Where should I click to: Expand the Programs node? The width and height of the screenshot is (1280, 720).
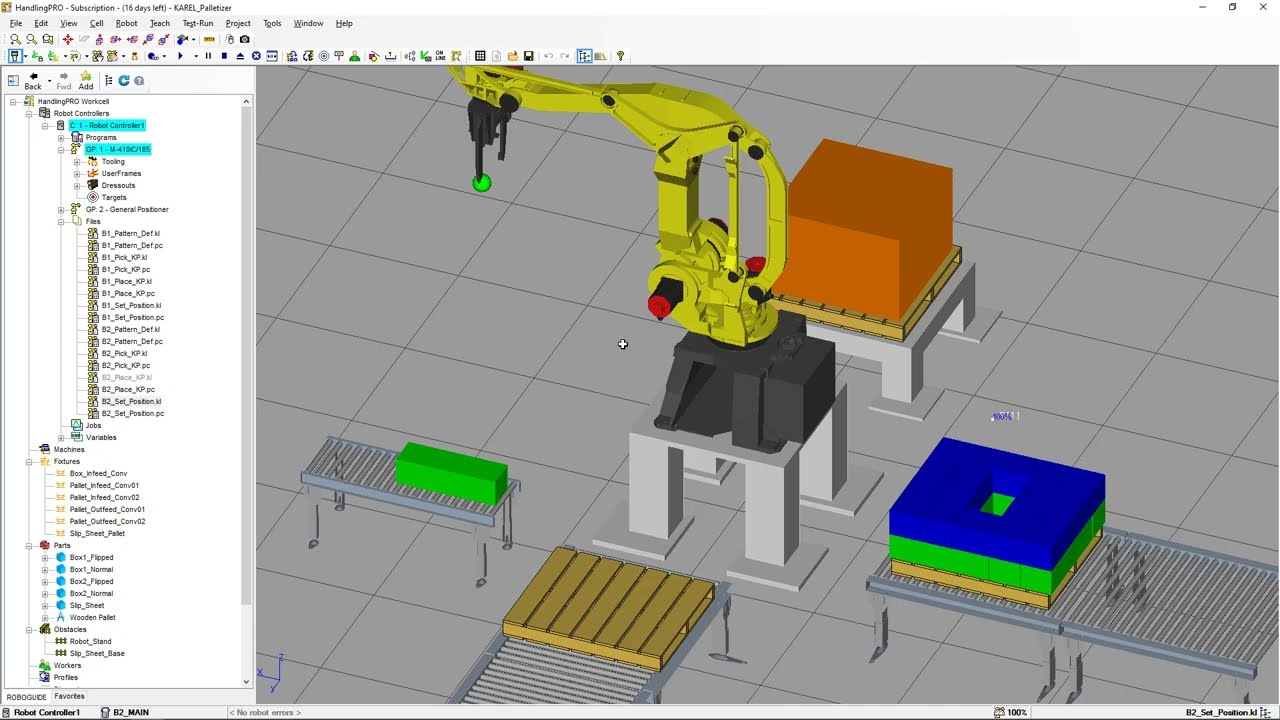61,137
